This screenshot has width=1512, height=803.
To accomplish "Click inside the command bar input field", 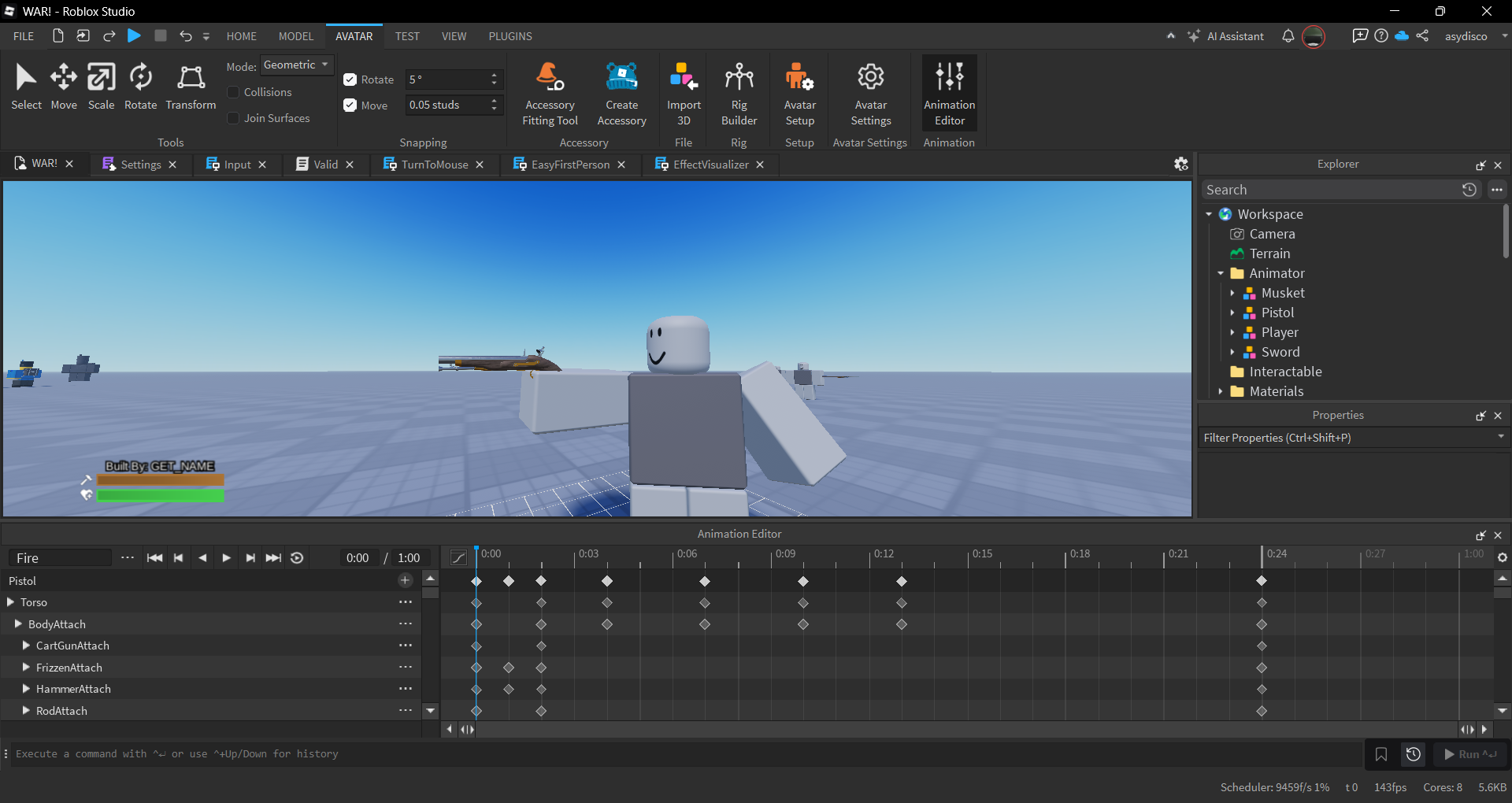I will [x=315, y=754].
